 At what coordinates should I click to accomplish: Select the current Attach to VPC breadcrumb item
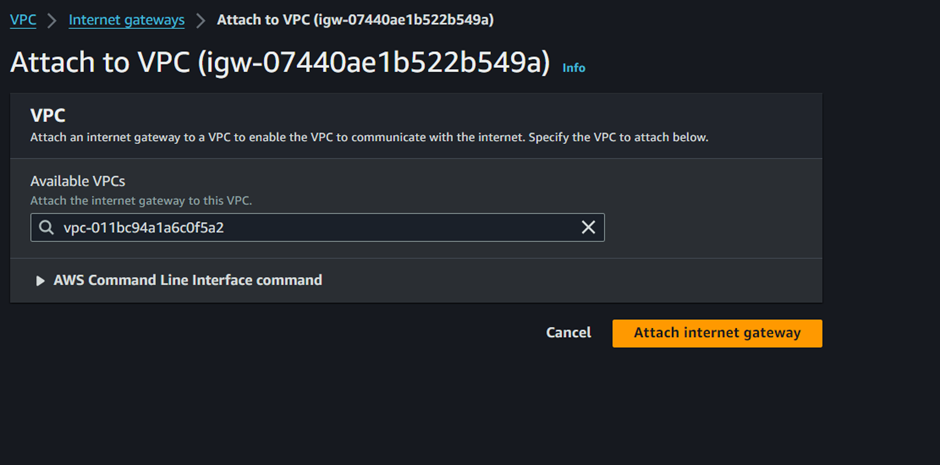click(x=355, y=20)
